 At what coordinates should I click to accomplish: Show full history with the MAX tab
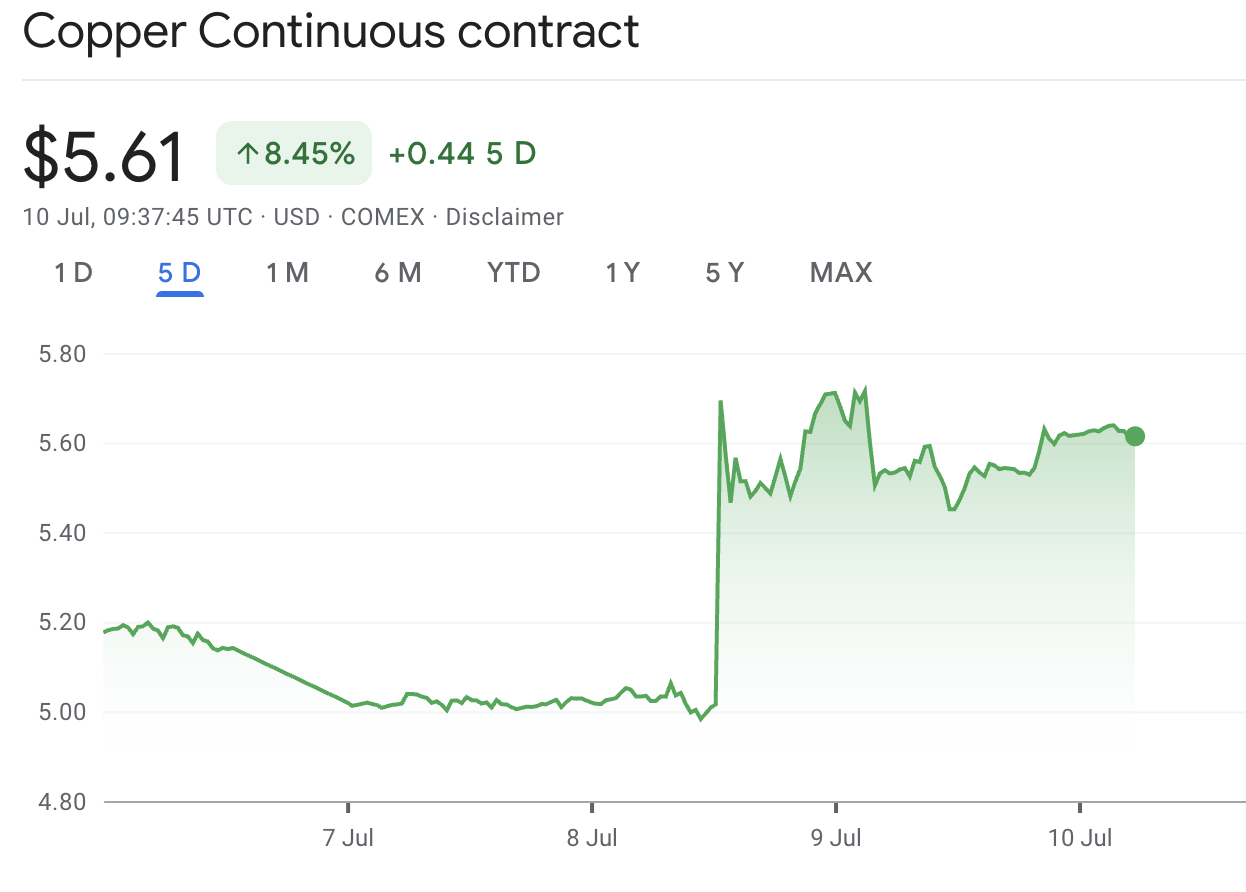click(841, 272)
